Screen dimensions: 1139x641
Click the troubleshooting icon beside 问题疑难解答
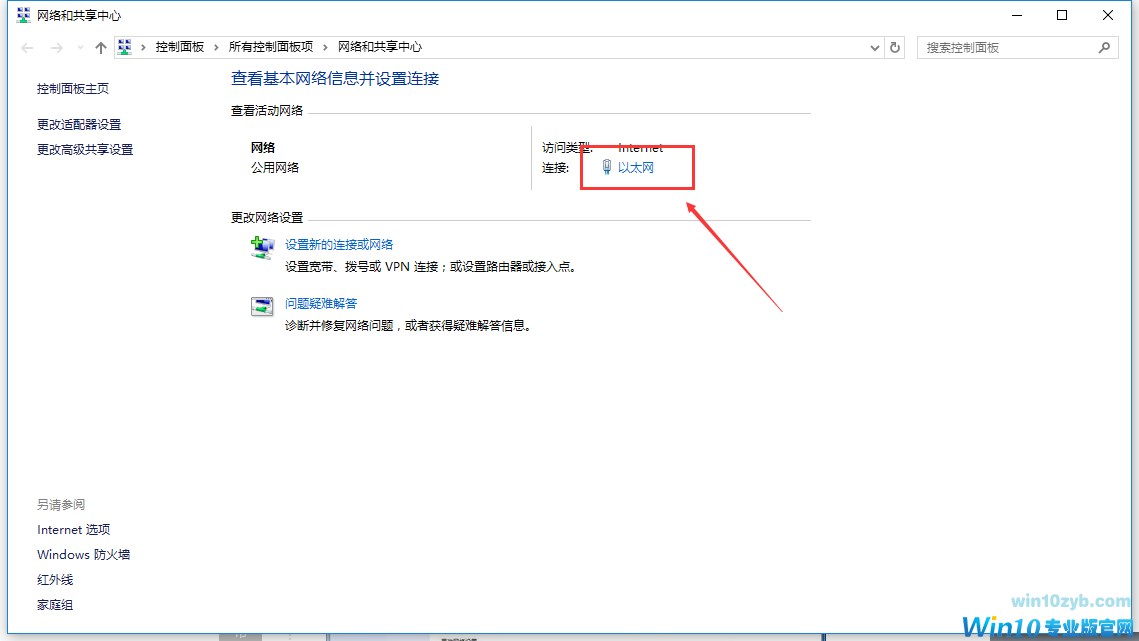(262, 306)
